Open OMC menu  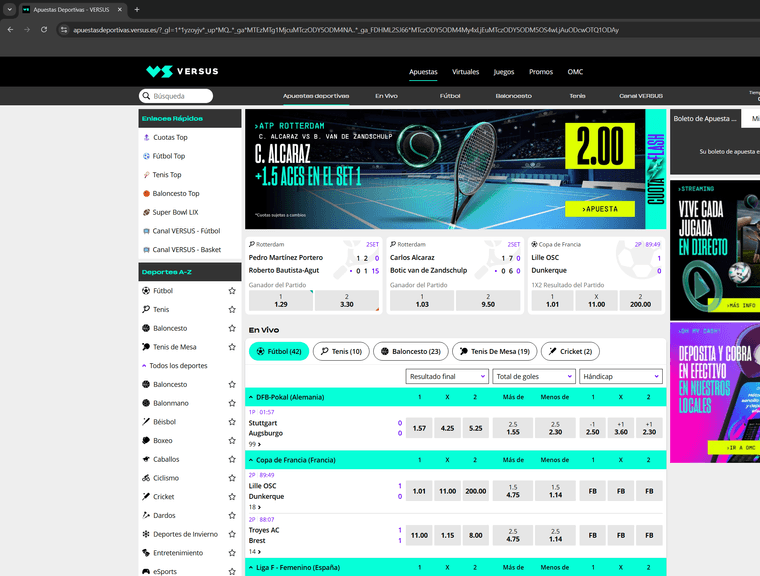point(575,72)
